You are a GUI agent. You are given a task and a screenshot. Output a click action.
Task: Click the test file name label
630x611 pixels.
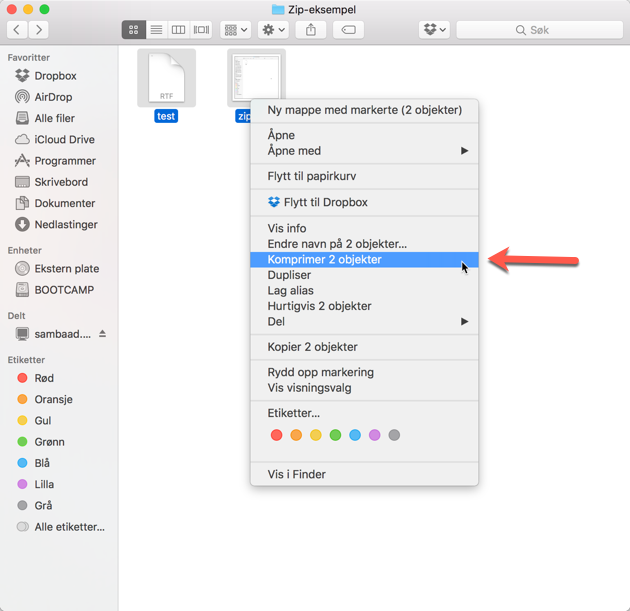166,116
